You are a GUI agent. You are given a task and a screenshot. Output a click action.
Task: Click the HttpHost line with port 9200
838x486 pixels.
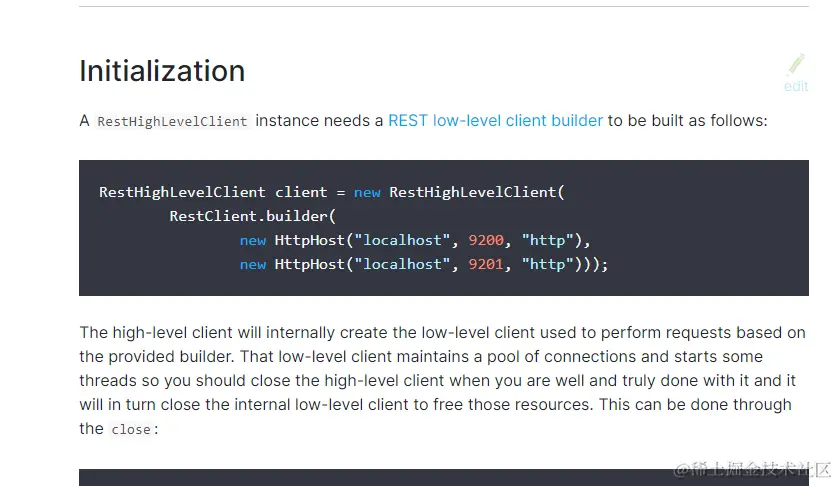click(415, 241)
